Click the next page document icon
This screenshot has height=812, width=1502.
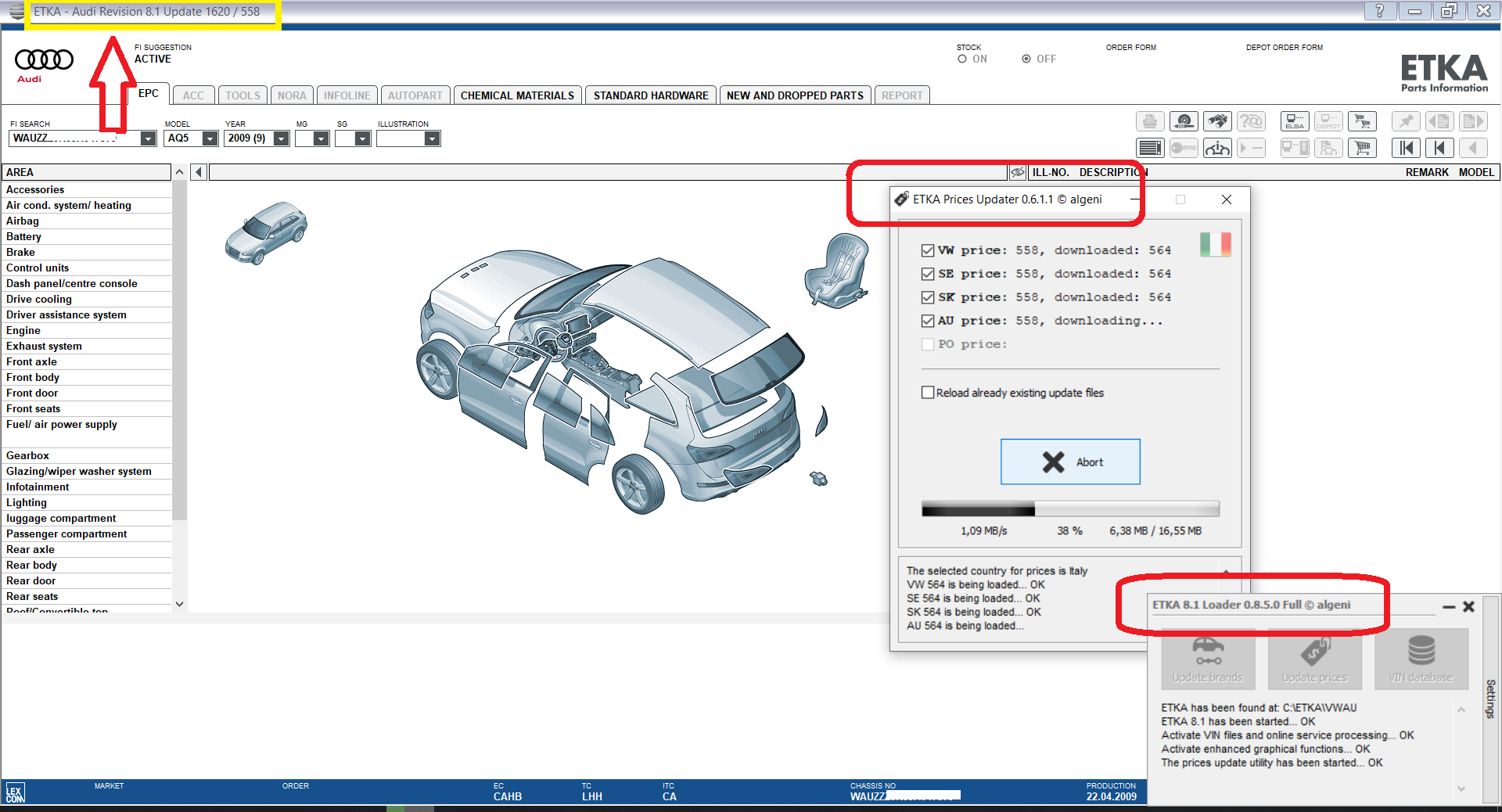click(x=1473, y=121)
